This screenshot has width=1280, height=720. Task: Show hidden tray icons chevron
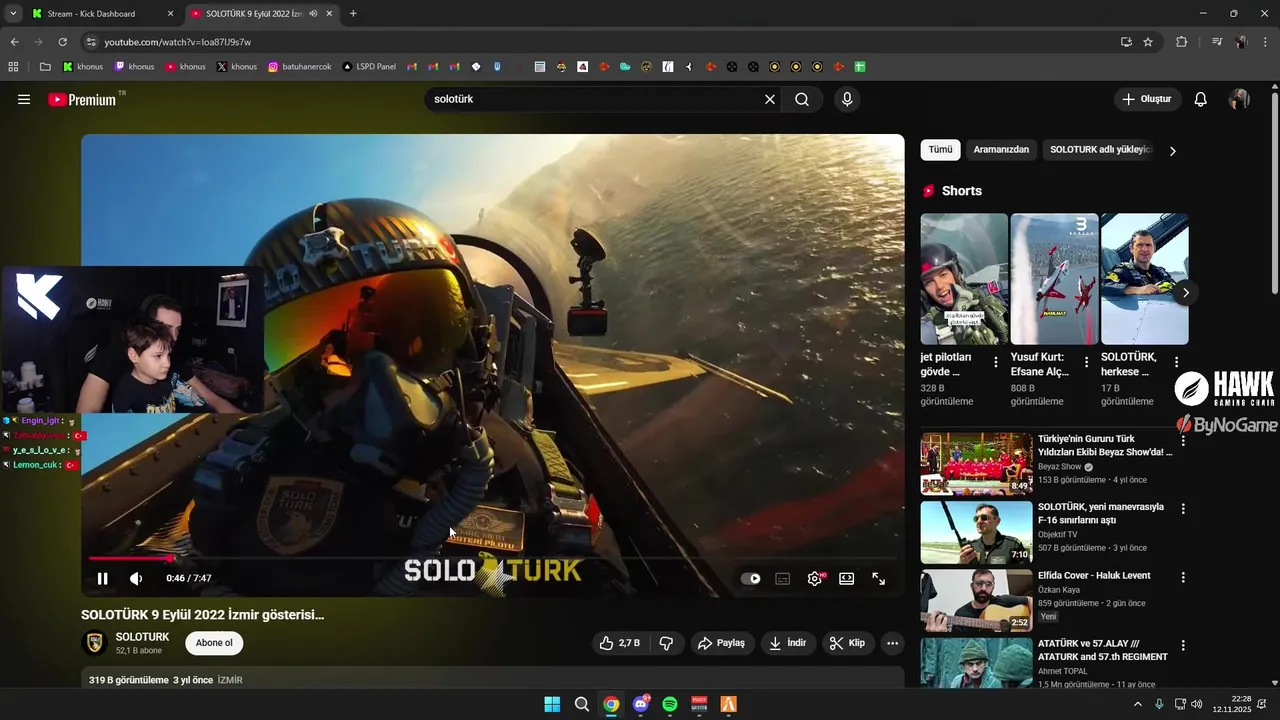click(1137, 704)
